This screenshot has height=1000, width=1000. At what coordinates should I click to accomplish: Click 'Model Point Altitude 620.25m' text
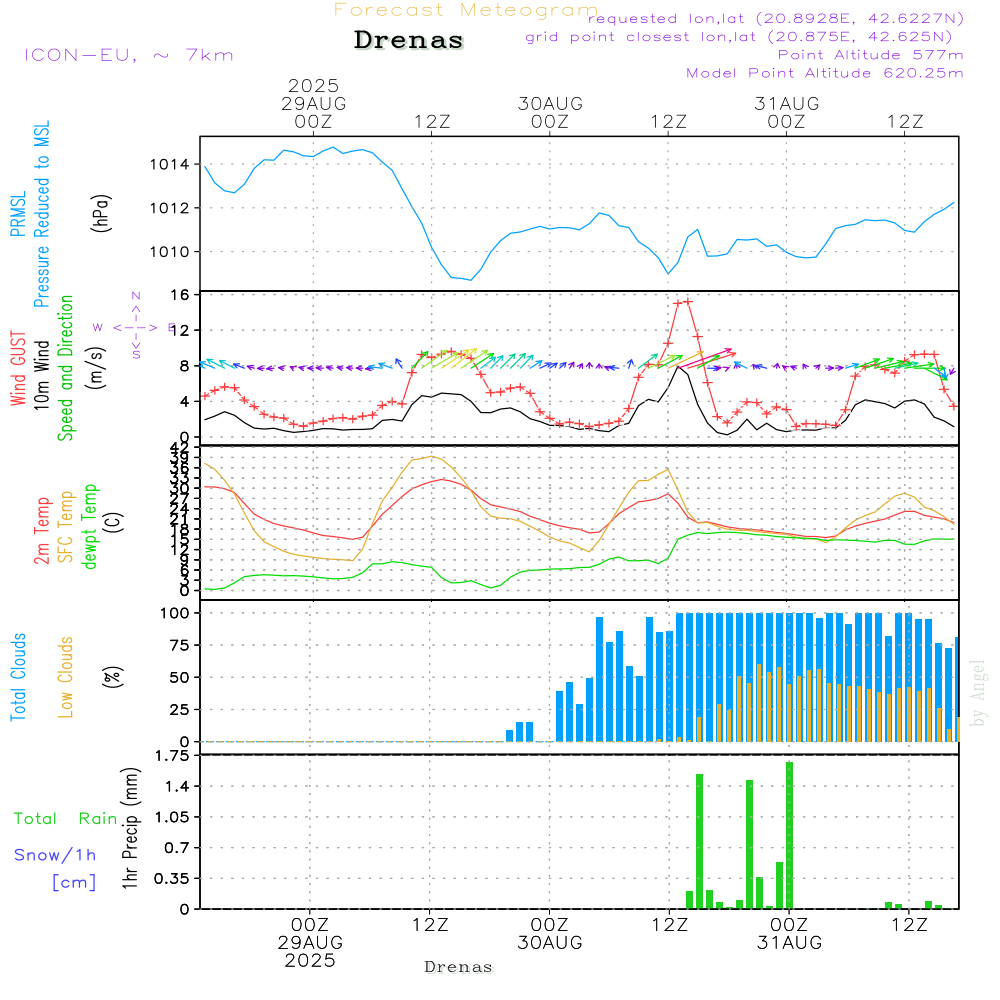pos(825,73)
